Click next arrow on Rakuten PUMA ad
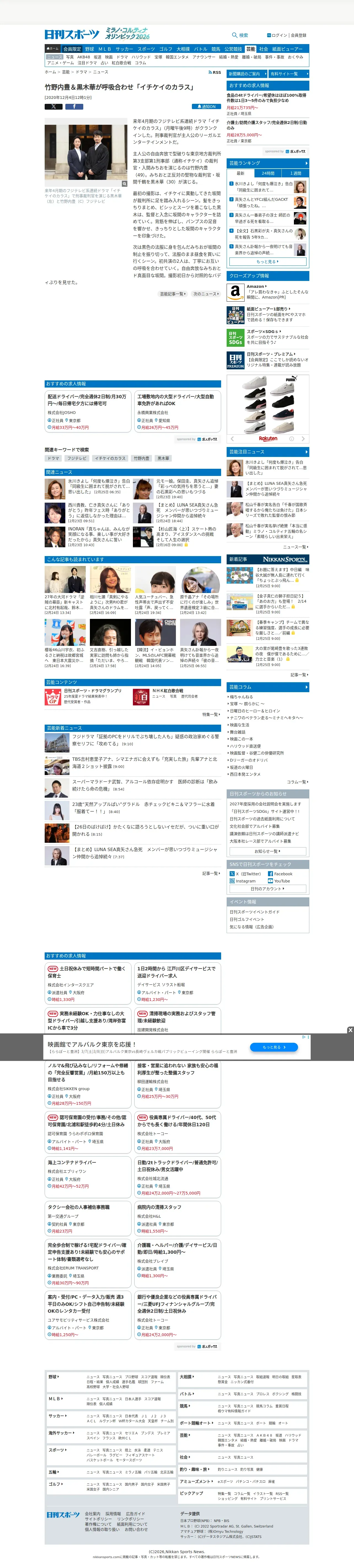This screenshot has height=1568, width=354. pyautogui.click(x=304, y=438)
